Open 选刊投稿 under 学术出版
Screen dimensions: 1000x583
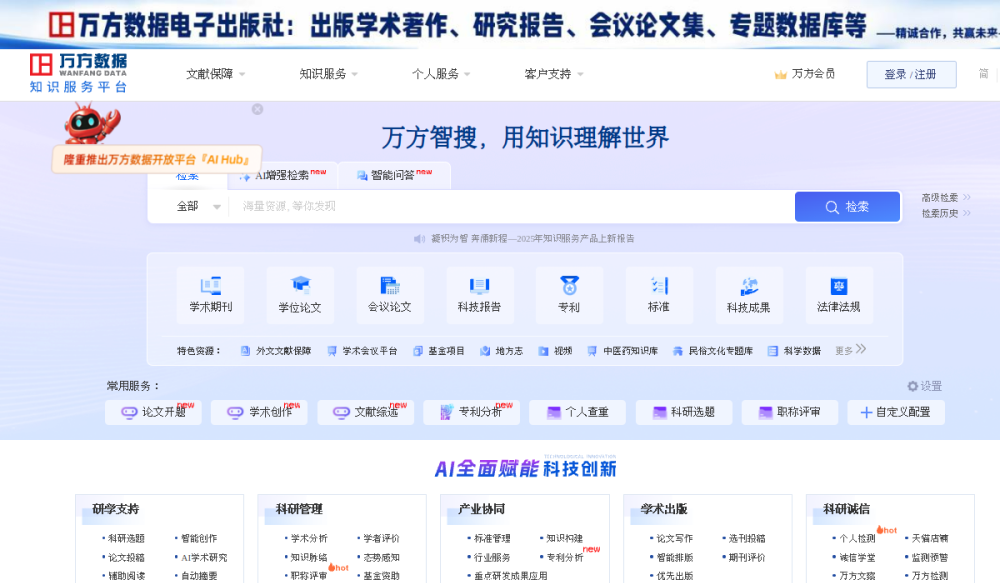coord(747,538)
